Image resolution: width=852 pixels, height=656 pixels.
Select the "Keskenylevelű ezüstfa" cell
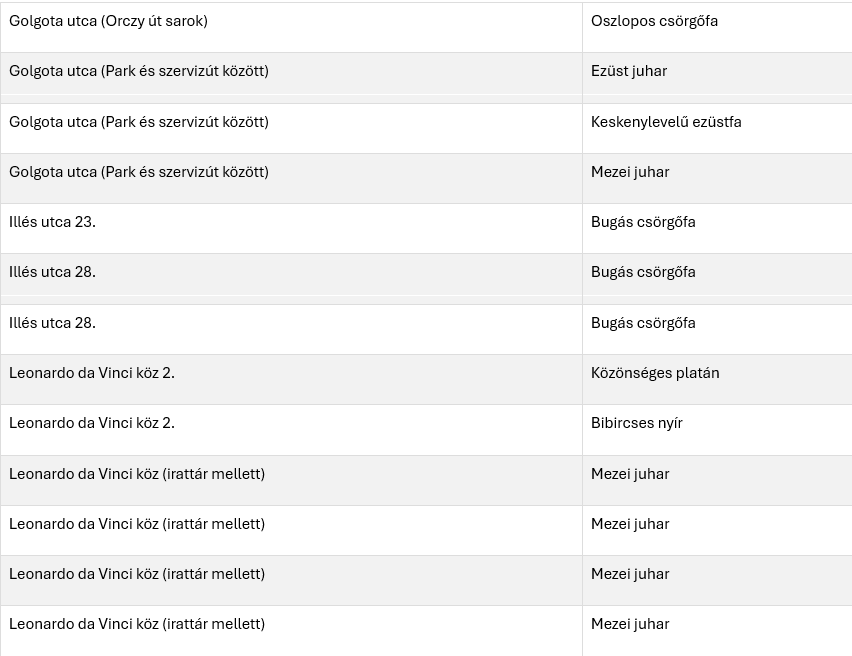[x=666, y=122]
